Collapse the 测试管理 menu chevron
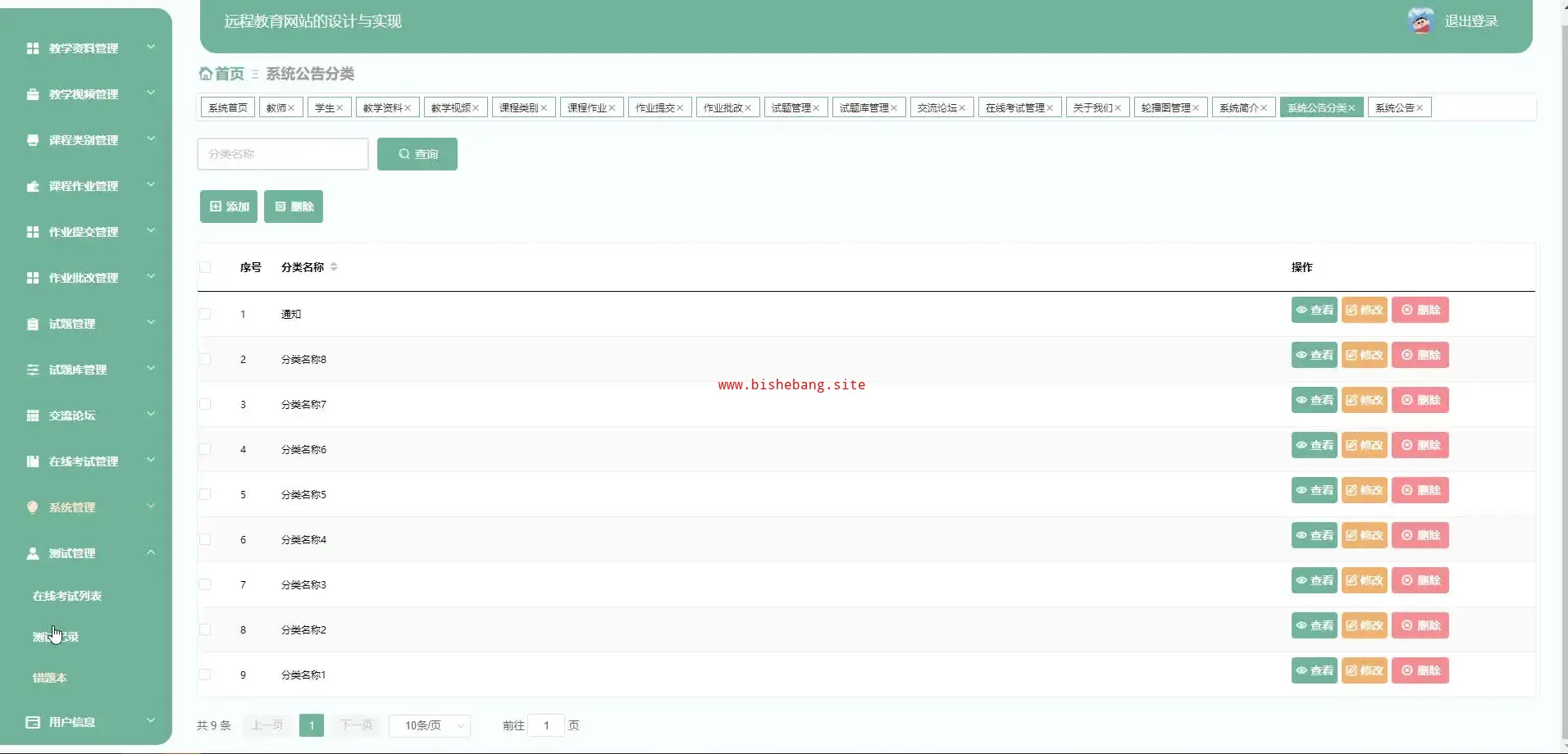Viewport: 1568px width, 754px height. click(151, 552)
